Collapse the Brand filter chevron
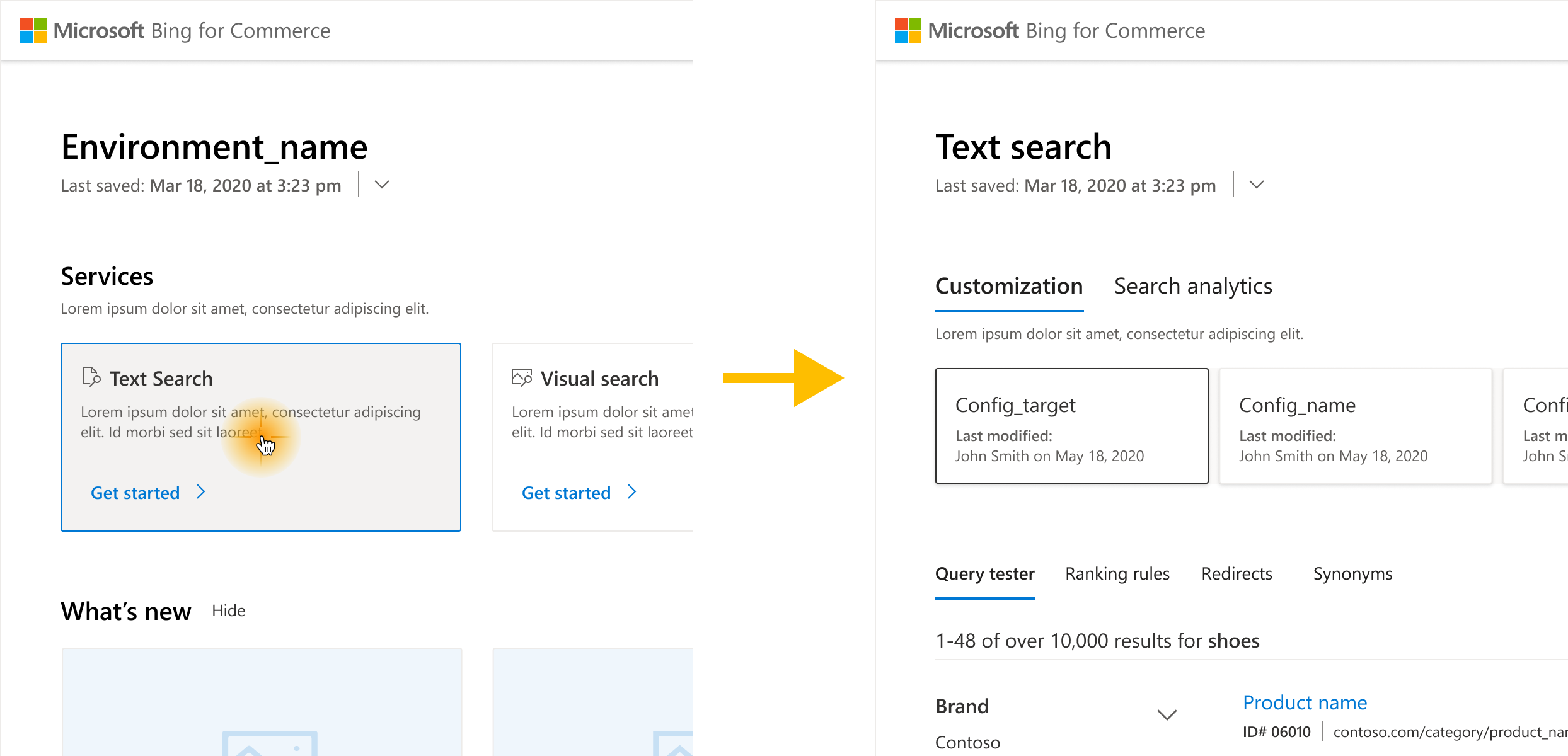The height and width of the screenshot is (756, 1568). [1167, 714]
